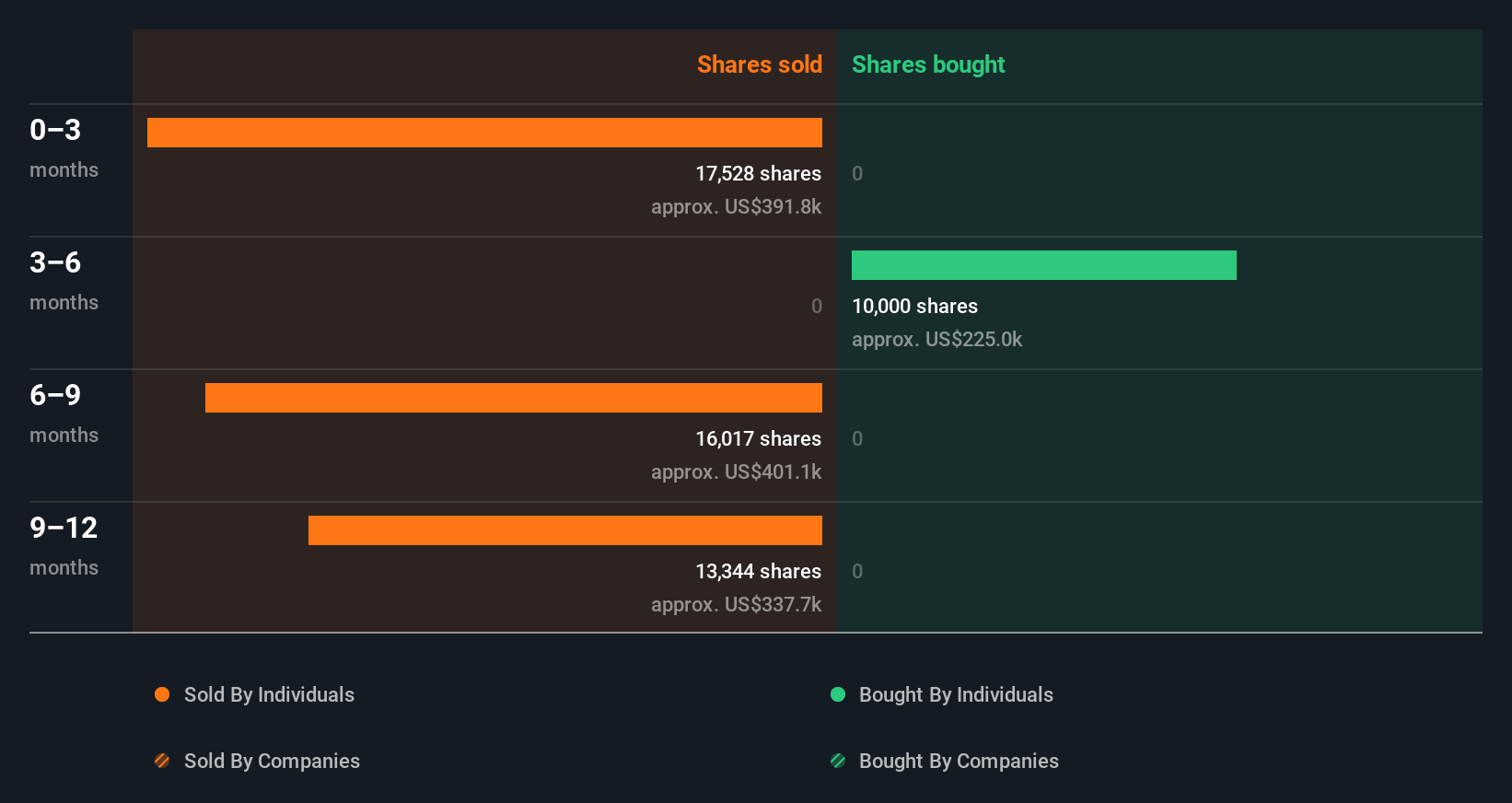This screenshot has width=1512, height=803.
Task: Select the 9–12 months row label
Action: 64,545
